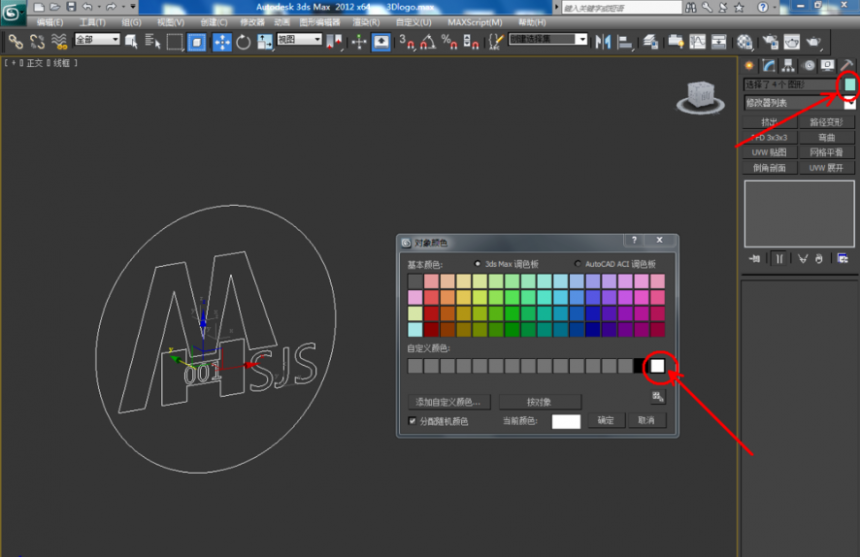Click the Open File folder icon
The height and width of the screenshot is (557, 860).
[55, 7]
